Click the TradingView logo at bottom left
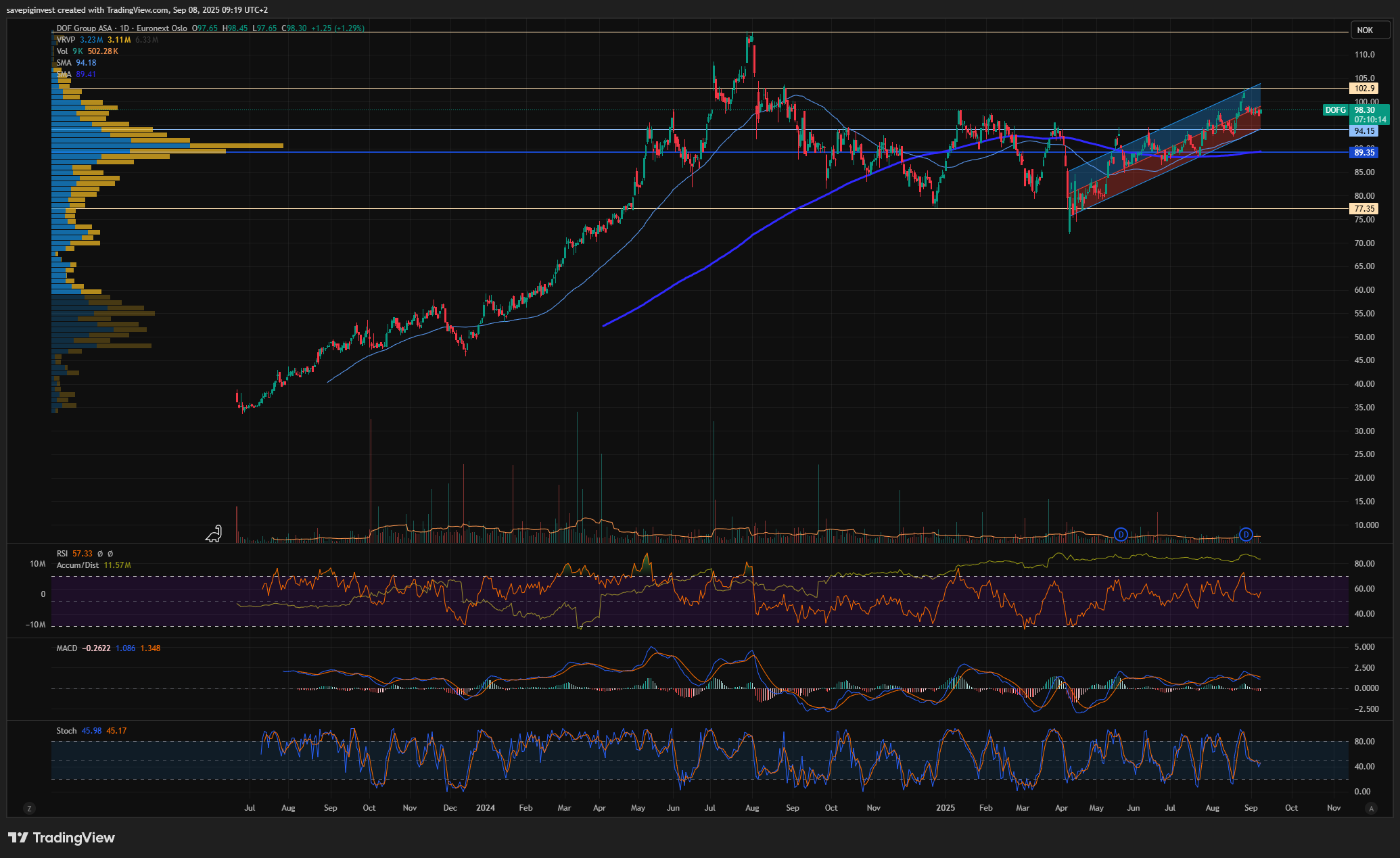This screenshot has height=858, width=1400. (x=62, y=838)
